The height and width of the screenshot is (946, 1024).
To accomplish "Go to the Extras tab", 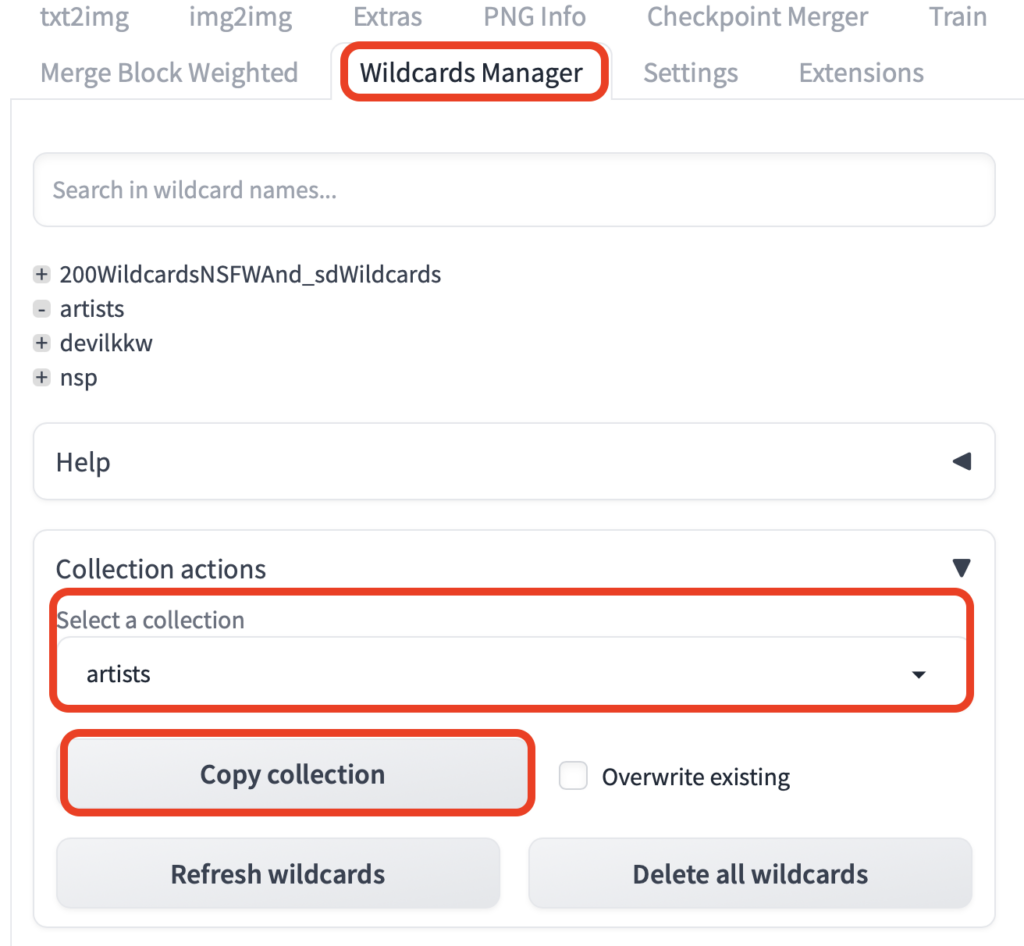I will [x=387, y=17].
